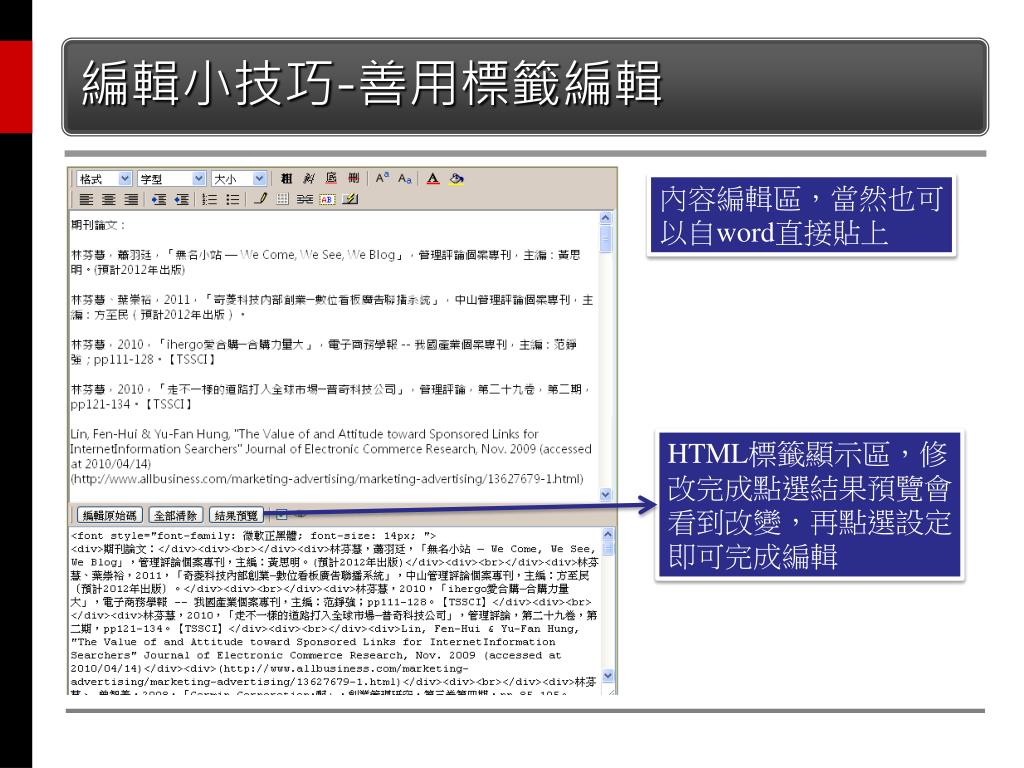Apply strikethrough (刪) formatting
Image resolution: width=1024 pixels, height=768 pixels.
click(x=353, y=178)
